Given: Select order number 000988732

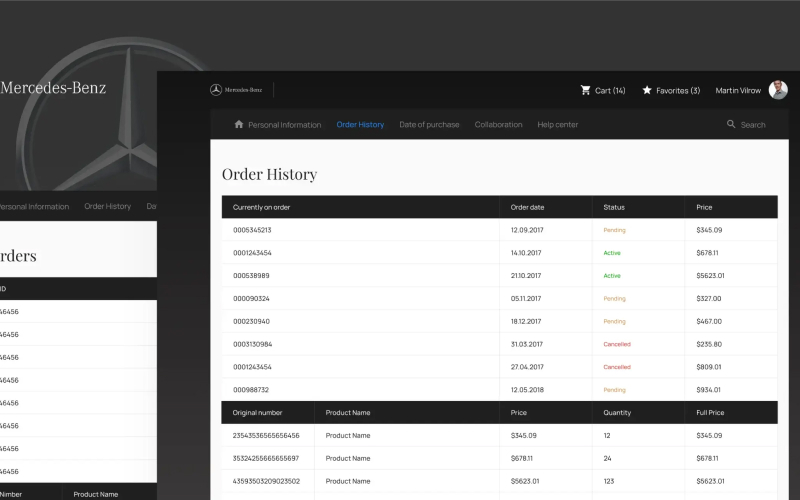Looking at the screenshot, I should pyautogui.click(x=251, y=390).
